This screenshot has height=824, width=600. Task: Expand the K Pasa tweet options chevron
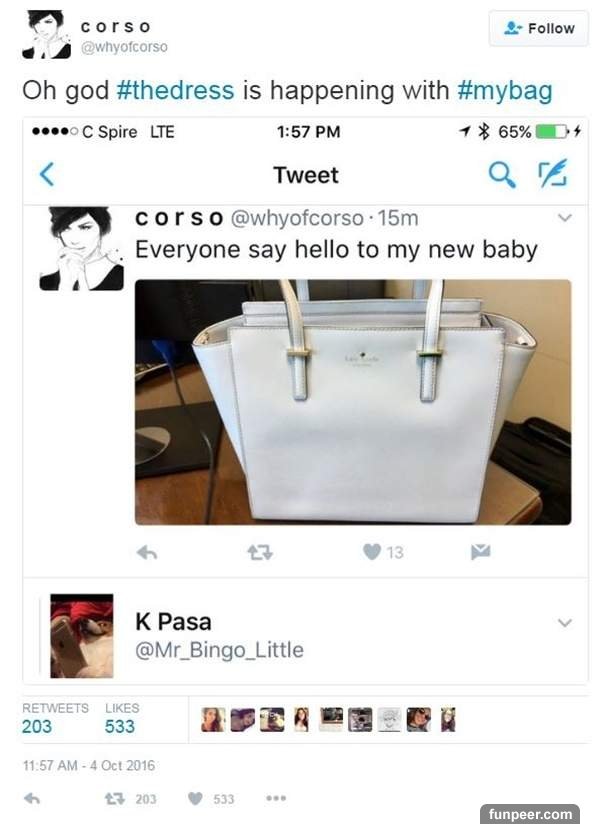click(x=564, y=623)
